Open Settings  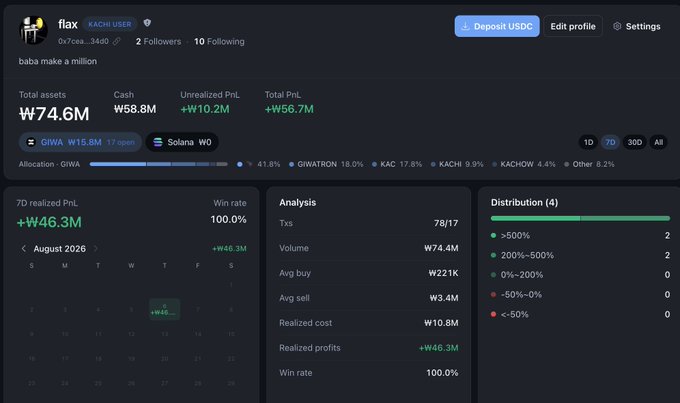click(x=637, y=26)
